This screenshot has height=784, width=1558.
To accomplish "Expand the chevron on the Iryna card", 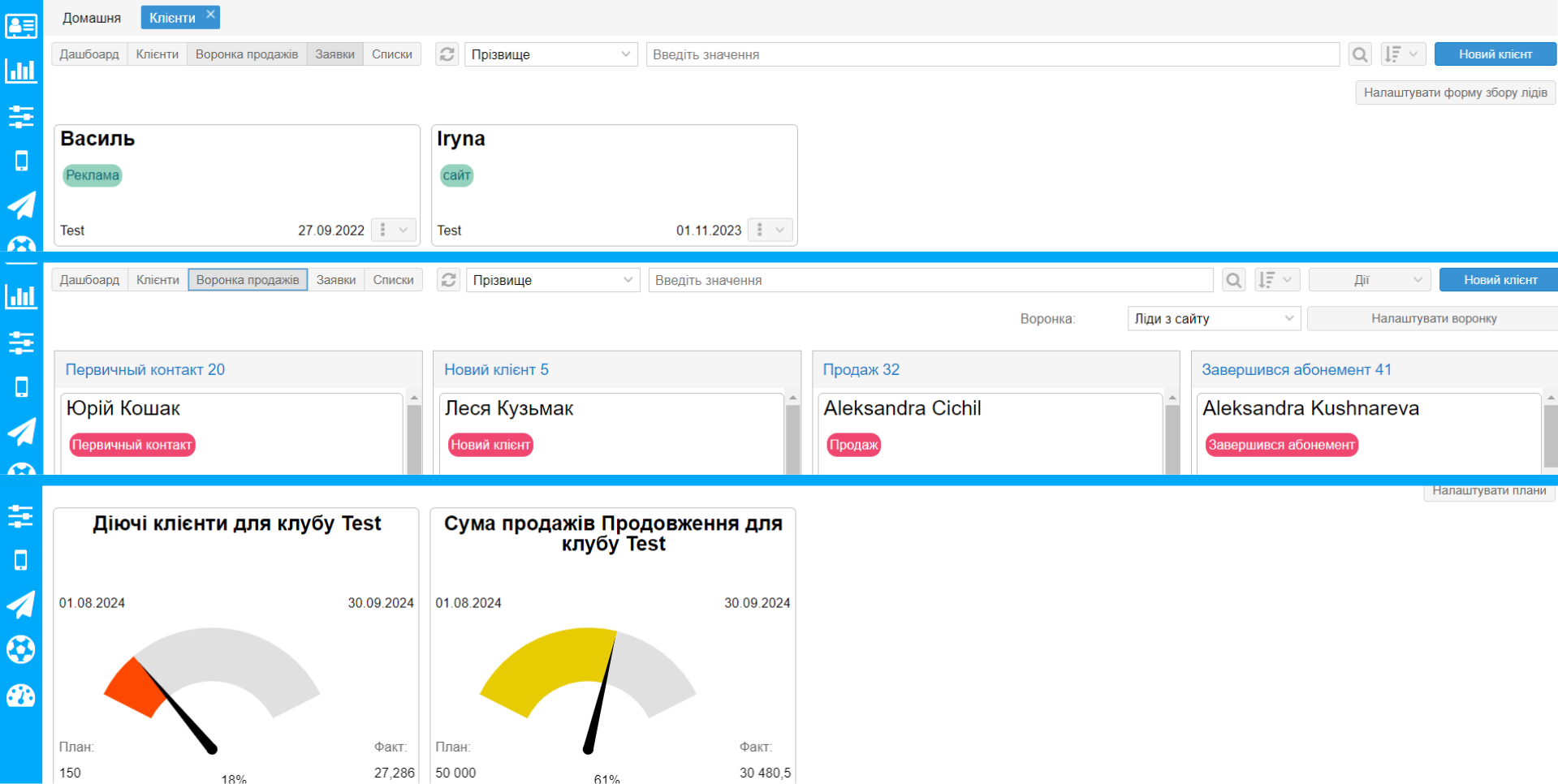I will (780, 230).
